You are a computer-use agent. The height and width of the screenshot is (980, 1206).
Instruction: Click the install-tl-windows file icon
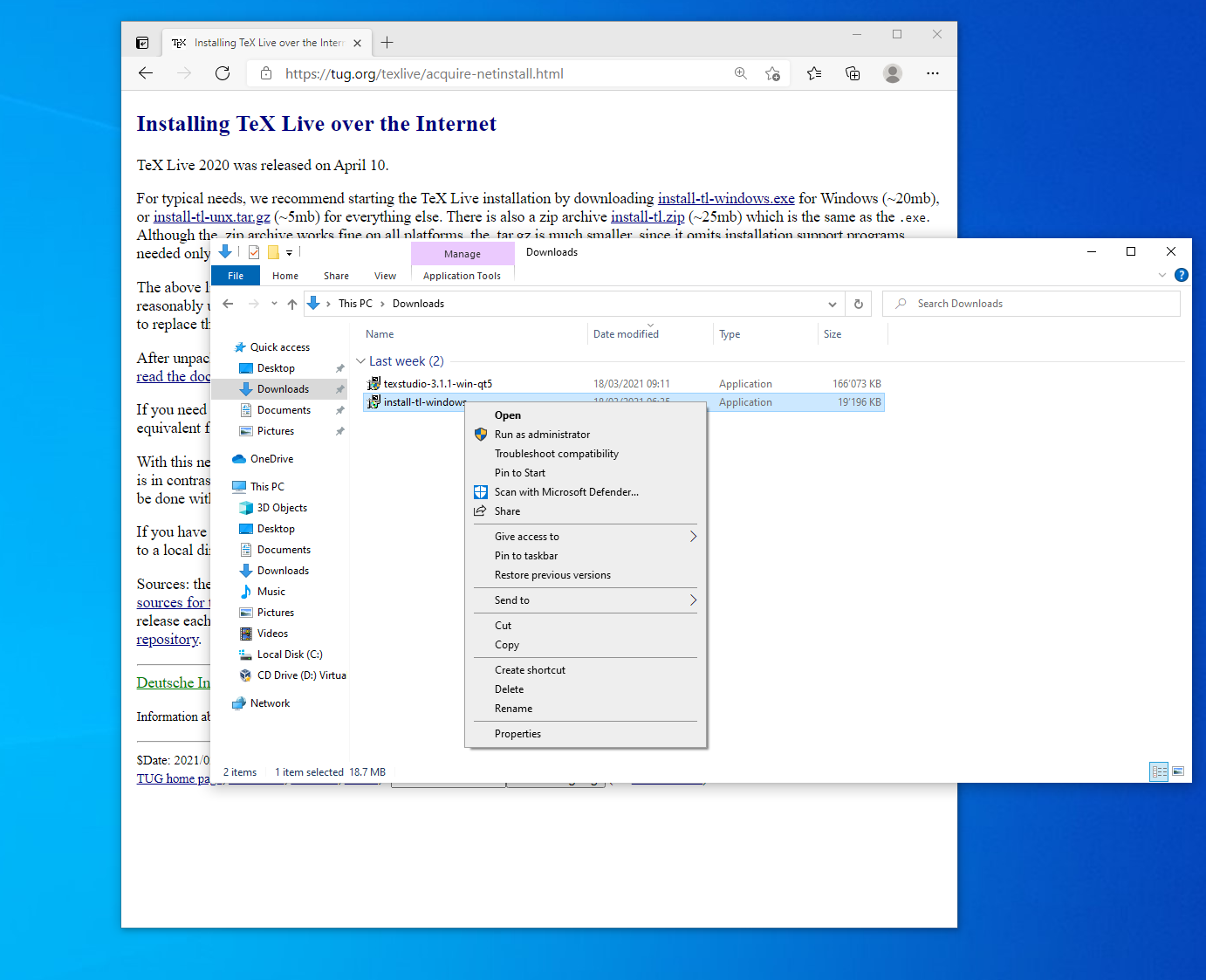coord(373,402)
